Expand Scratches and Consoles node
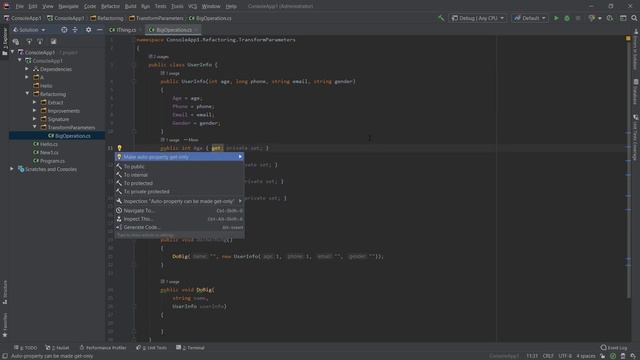This screenshot has width=640, height=360. pos(12,169)
